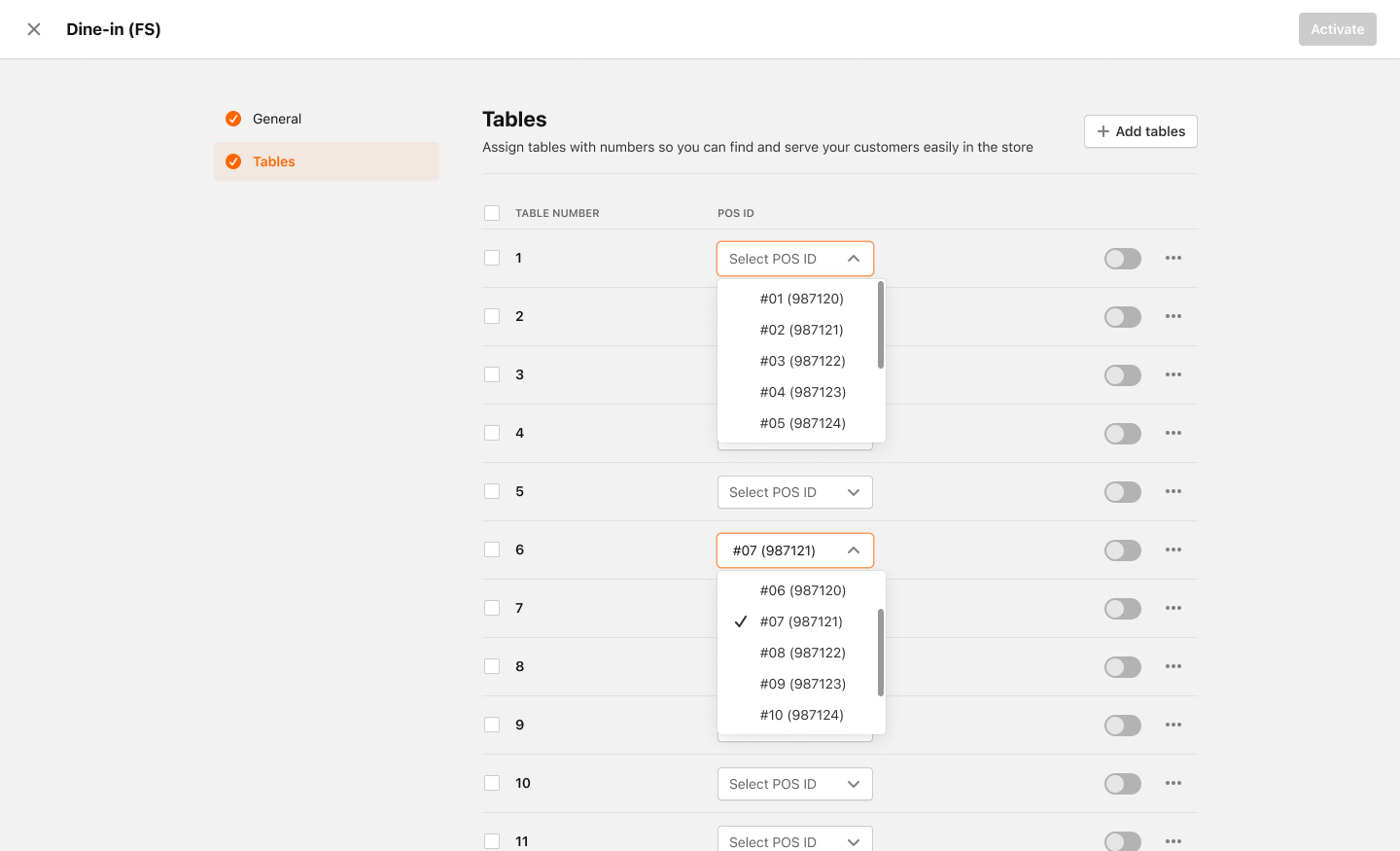Tick the checkbox for table 10
The width and height of the screenshot is (1400, 851).
(492, 783)
